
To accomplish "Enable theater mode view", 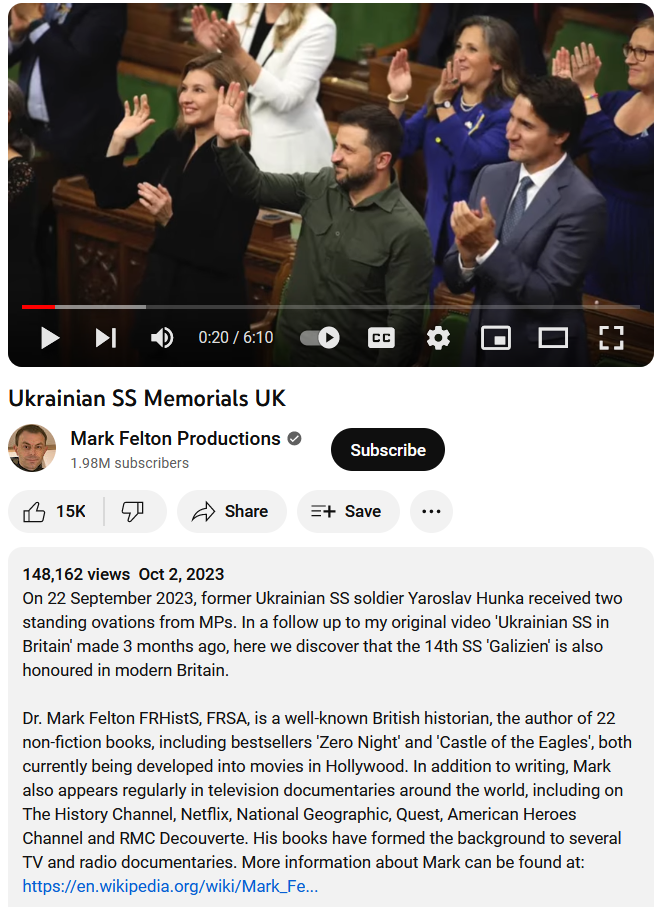I will [553, 338].
